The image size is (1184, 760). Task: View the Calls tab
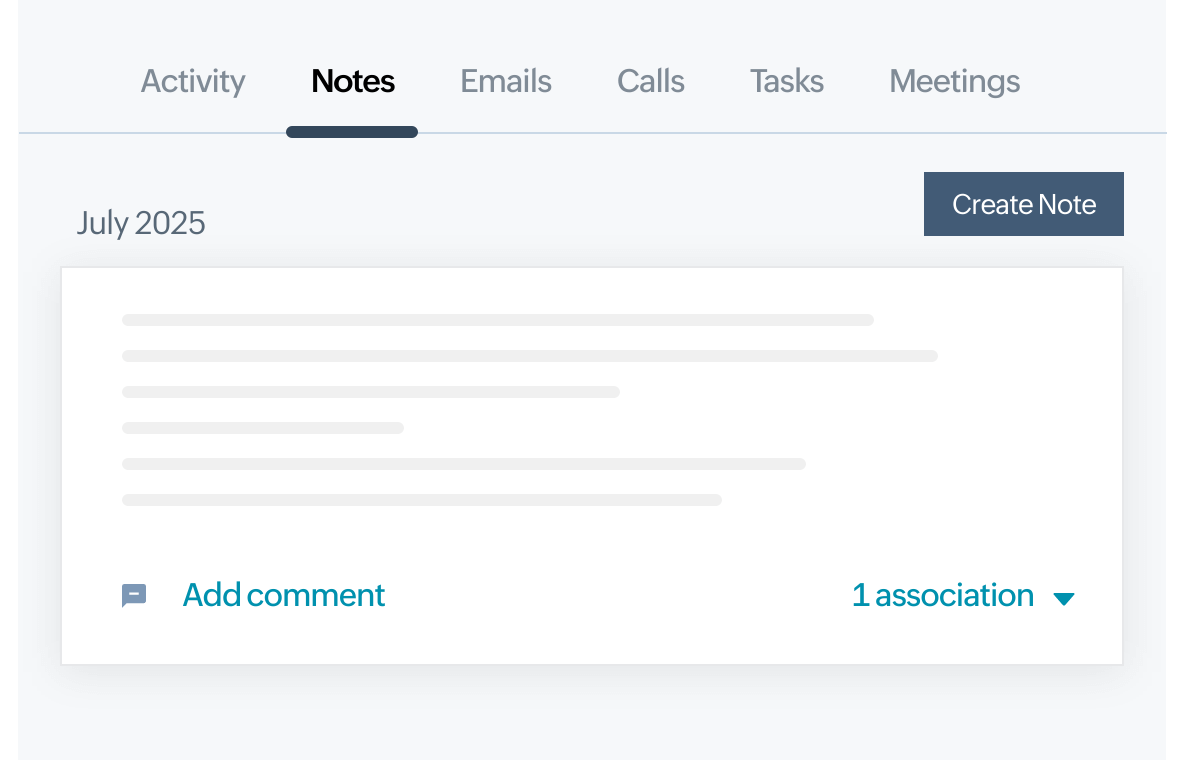coord(650,81)
